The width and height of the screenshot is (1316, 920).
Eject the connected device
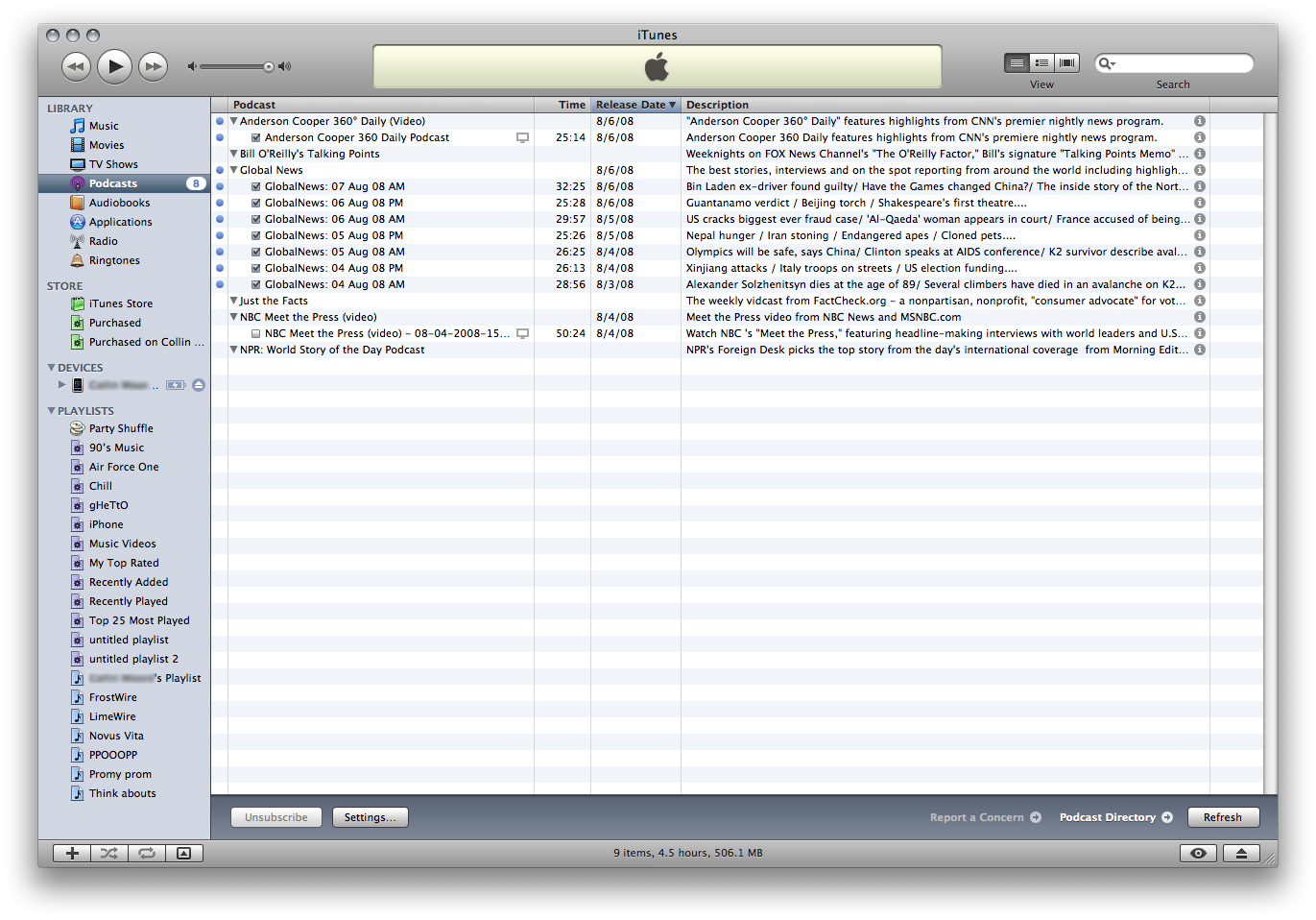click(x=199, y=385)
